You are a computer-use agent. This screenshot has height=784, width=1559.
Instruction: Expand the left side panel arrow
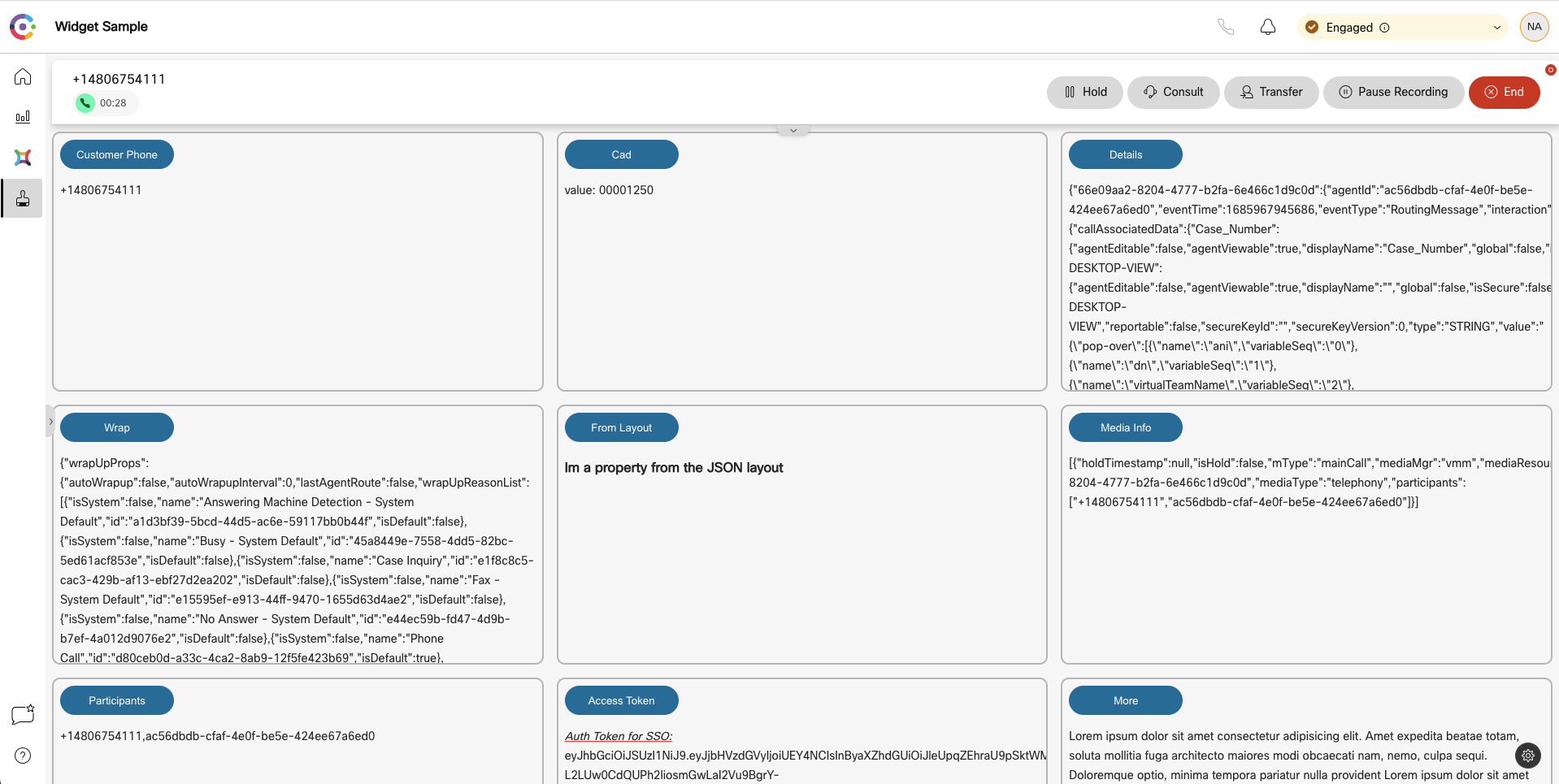50,422
